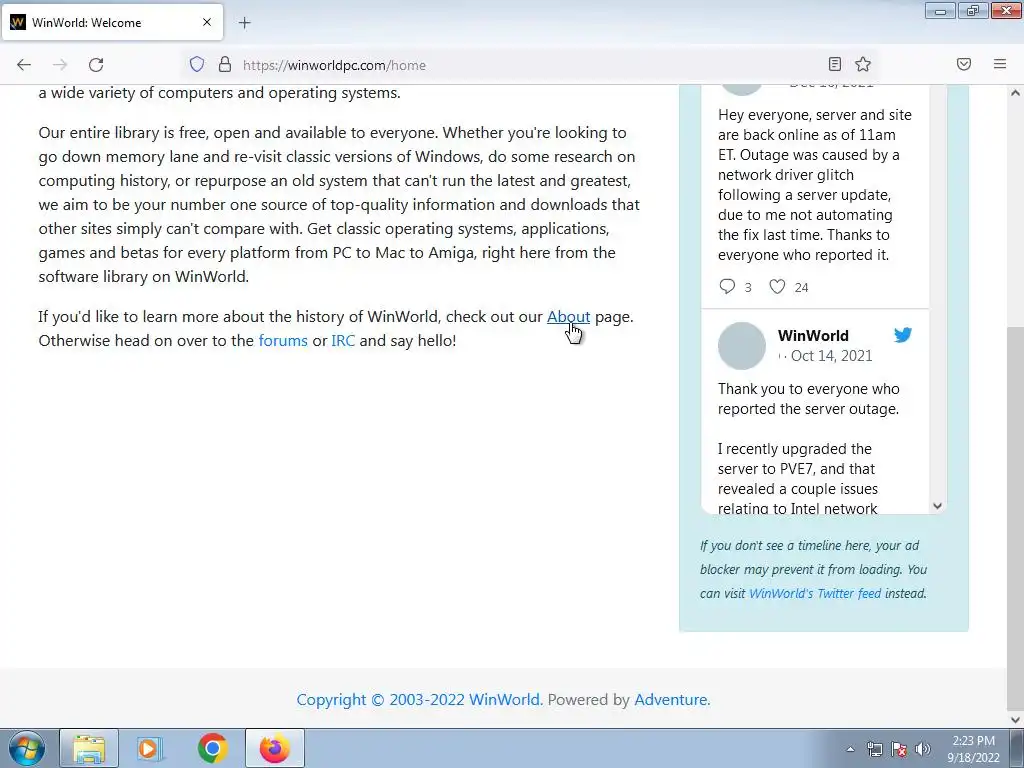Open Google Chrome from the taskbar
This screenshot has height=768, width=1024.
(212, 748)
